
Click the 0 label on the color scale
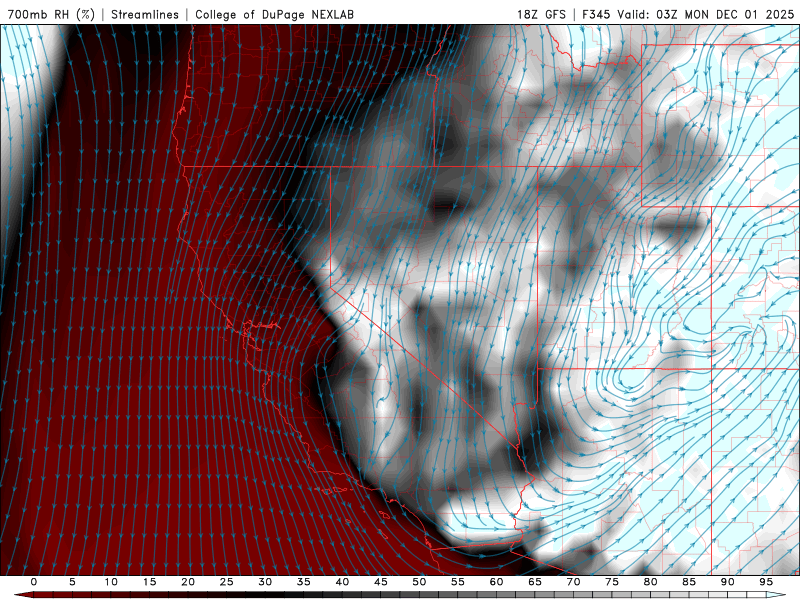click(34, 582)
